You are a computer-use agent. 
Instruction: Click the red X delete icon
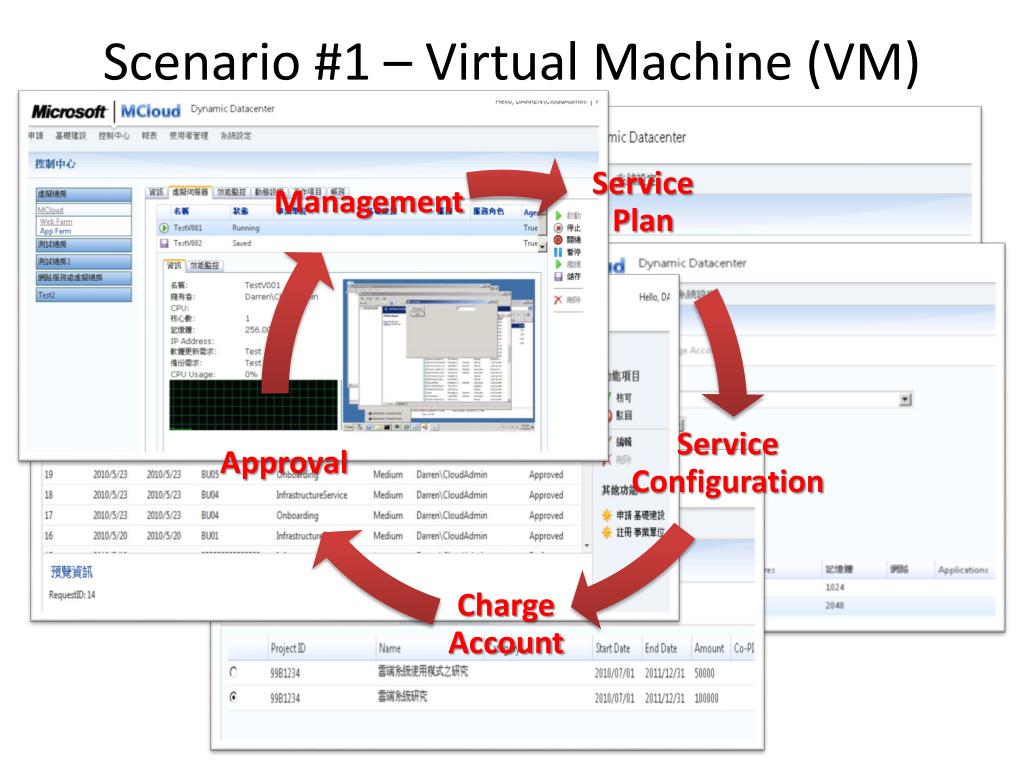pyautogui.click(x=558, y=300)
